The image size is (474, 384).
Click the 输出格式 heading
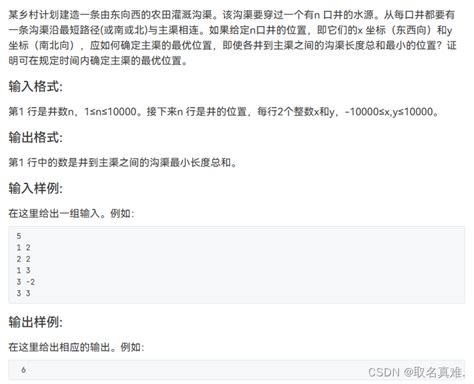[x=35, y=137]
